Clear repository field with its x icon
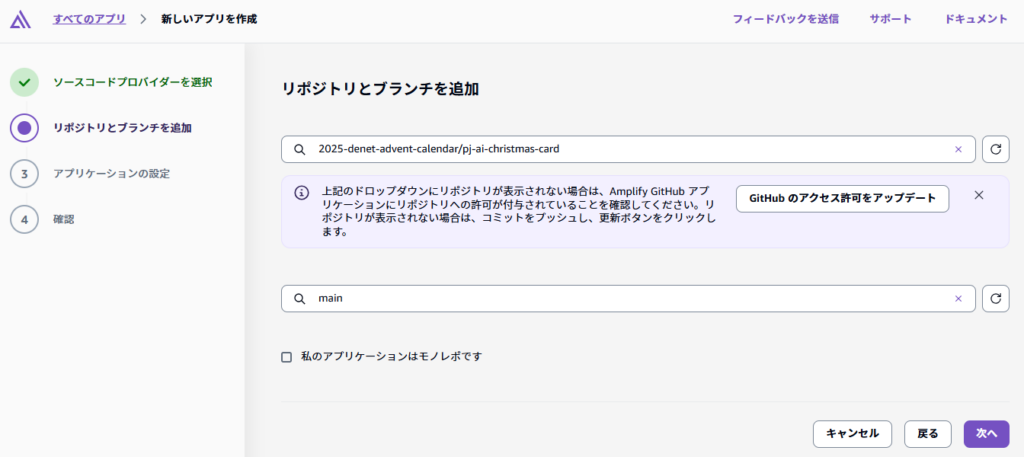 pos(958,149)
